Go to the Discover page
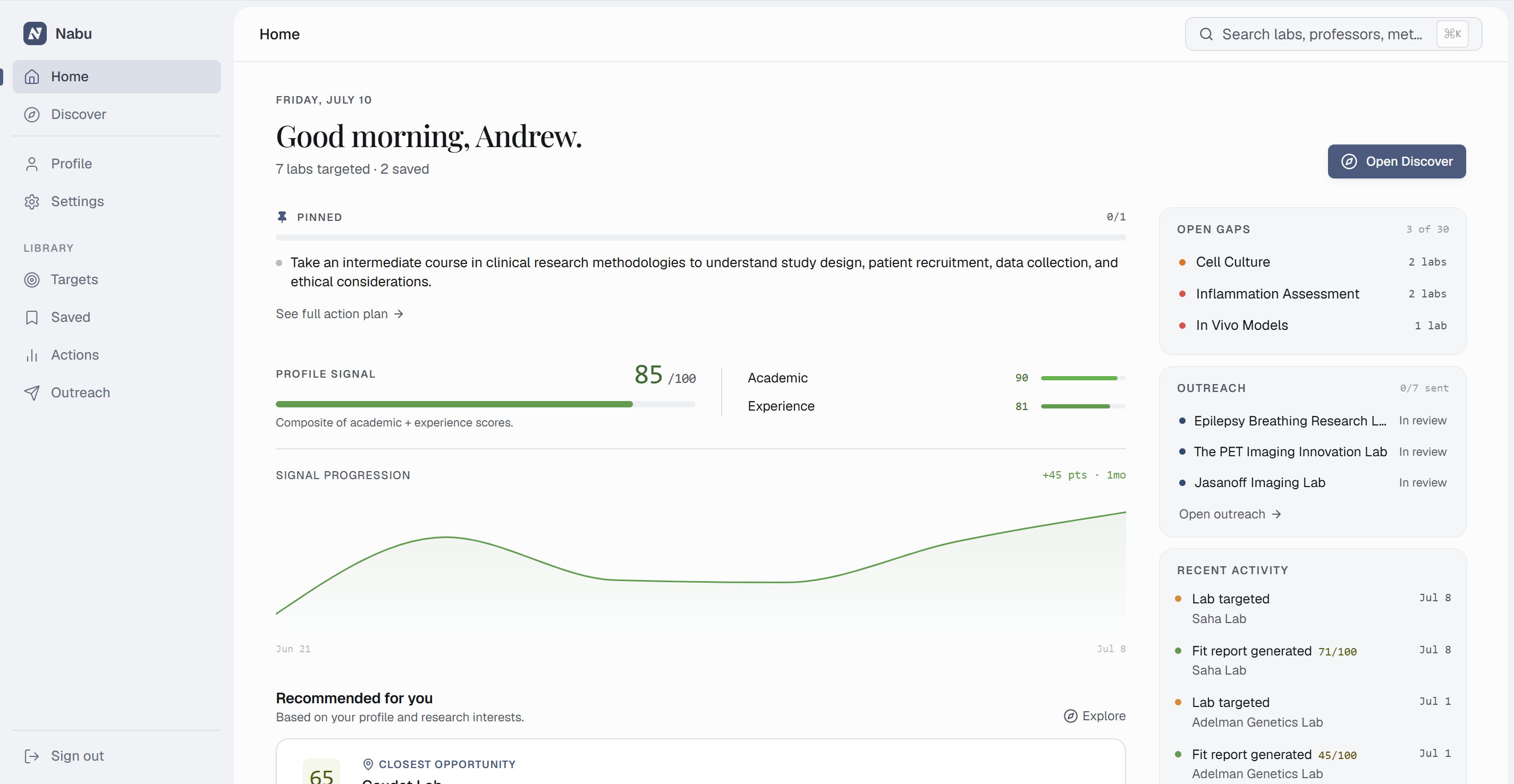Image resolution: width=1514 pixels, height=784 pixels. (116, 114)
